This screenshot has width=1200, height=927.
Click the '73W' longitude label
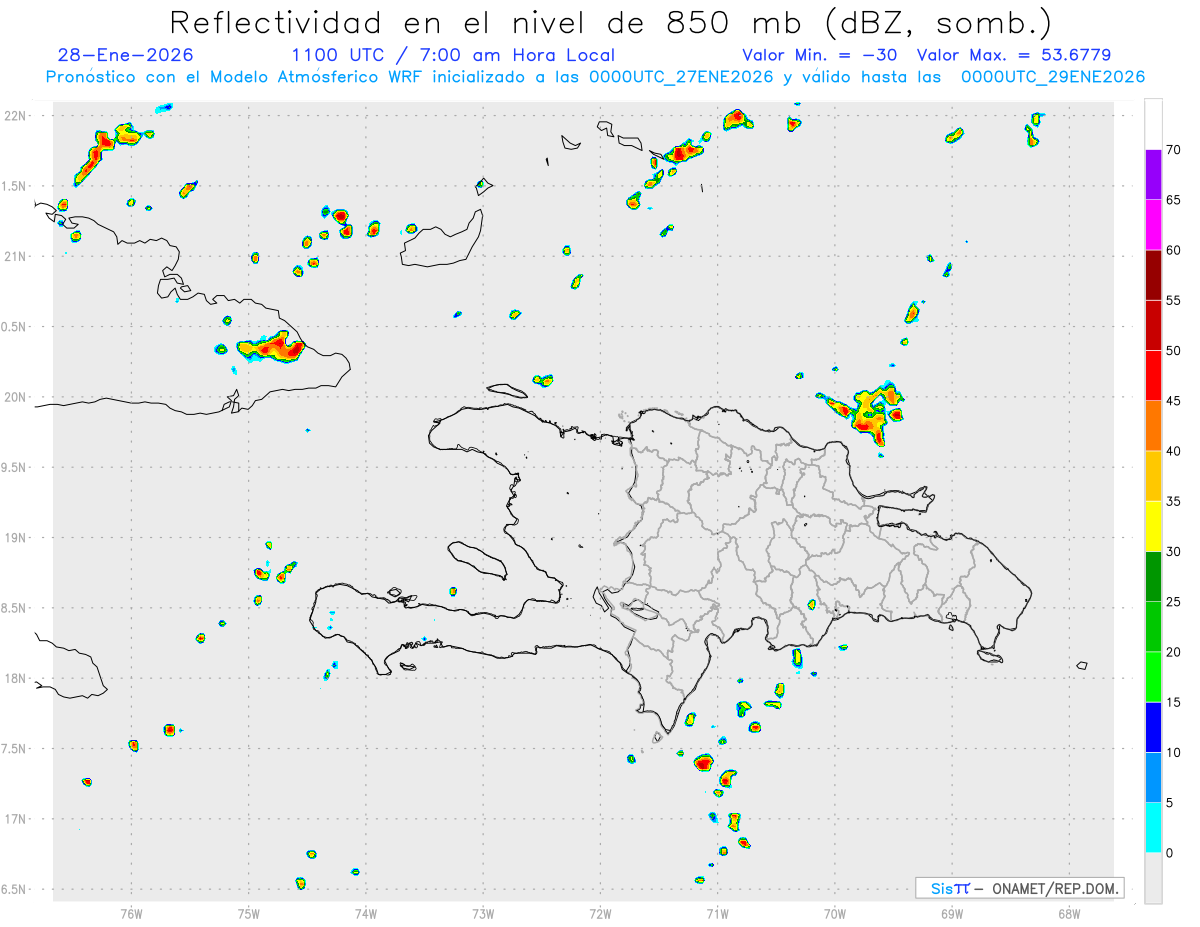pos(483,913)
